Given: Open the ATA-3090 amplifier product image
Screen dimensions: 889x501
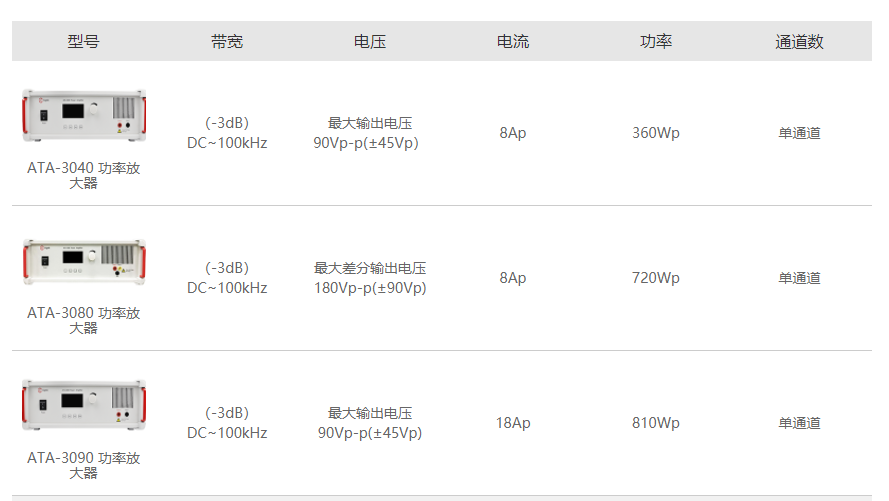Looking at the screenshot, I should pos(84,405).
